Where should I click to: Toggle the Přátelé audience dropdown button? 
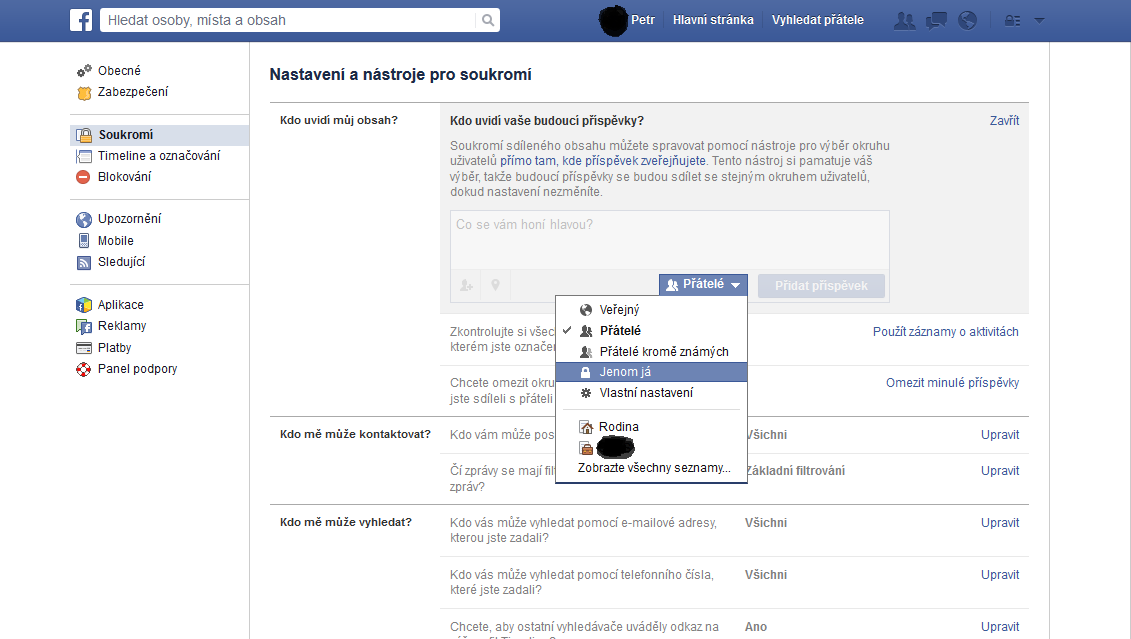(x=703, y=285)
